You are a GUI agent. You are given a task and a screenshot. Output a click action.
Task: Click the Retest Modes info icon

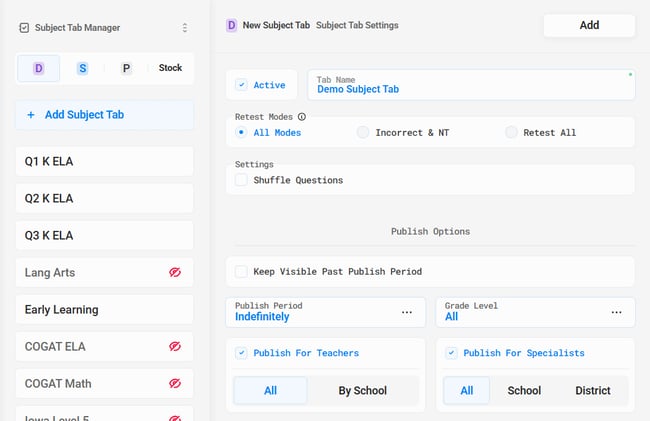coord(301,117)
